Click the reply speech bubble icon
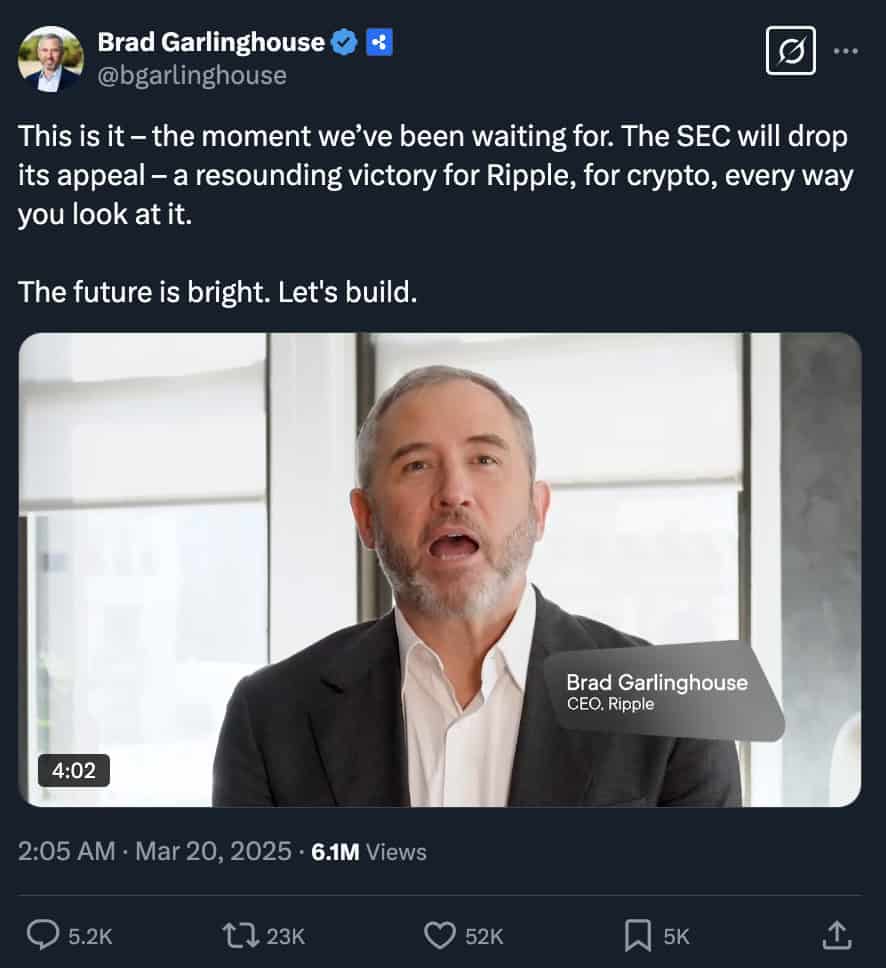The height and width of the screenshot is (968, 886). 42,935
